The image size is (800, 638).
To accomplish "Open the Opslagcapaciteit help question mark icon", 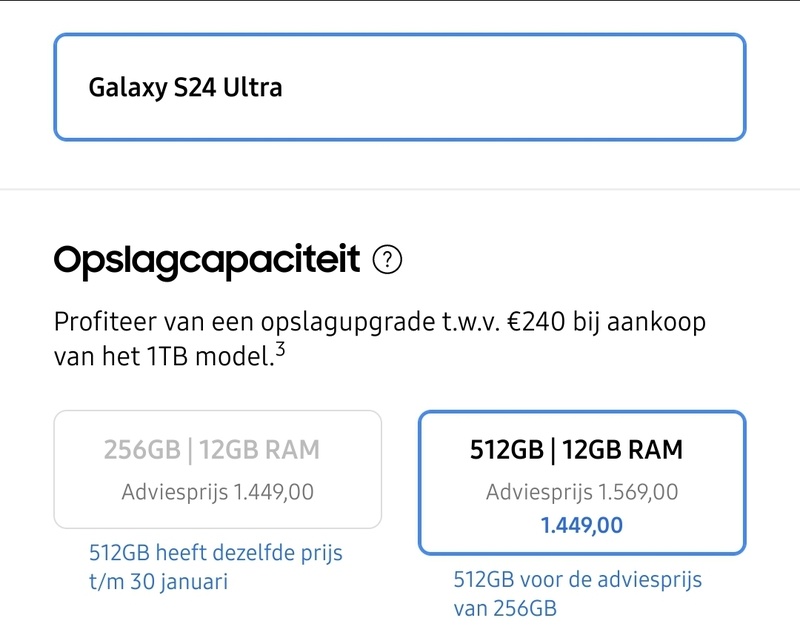I will (x=387, y=260).
